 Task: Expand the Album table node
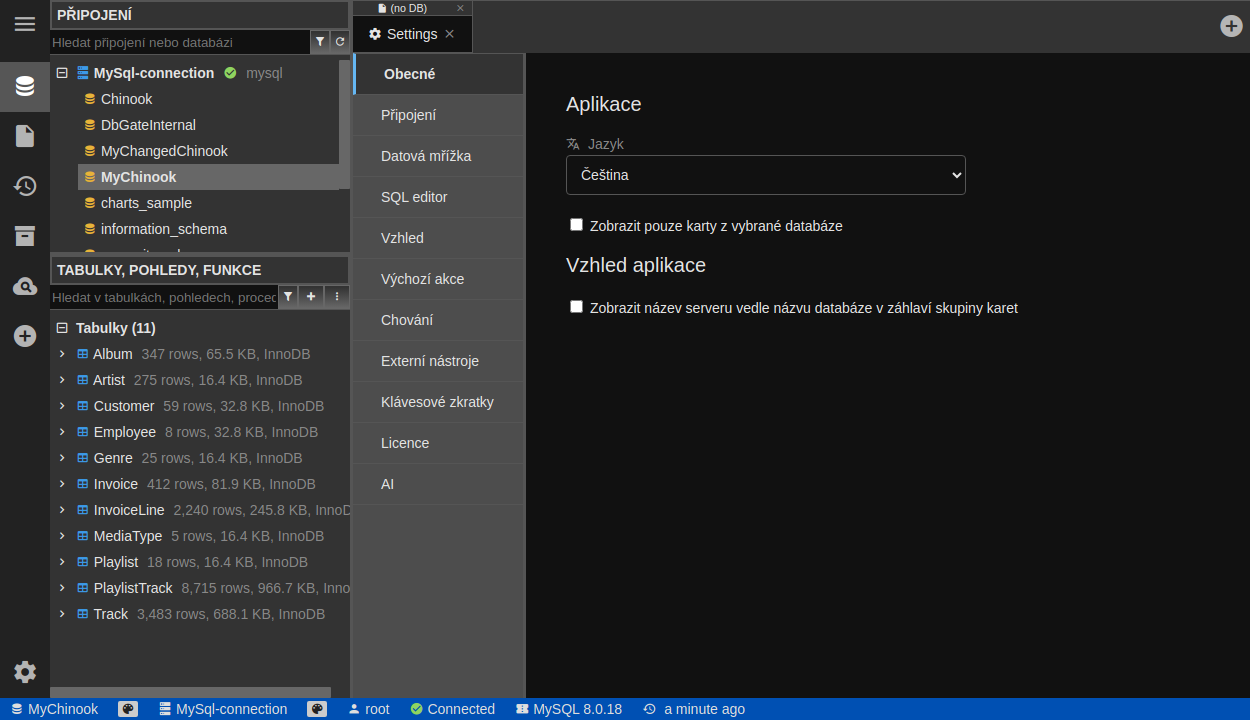[62, 354]
